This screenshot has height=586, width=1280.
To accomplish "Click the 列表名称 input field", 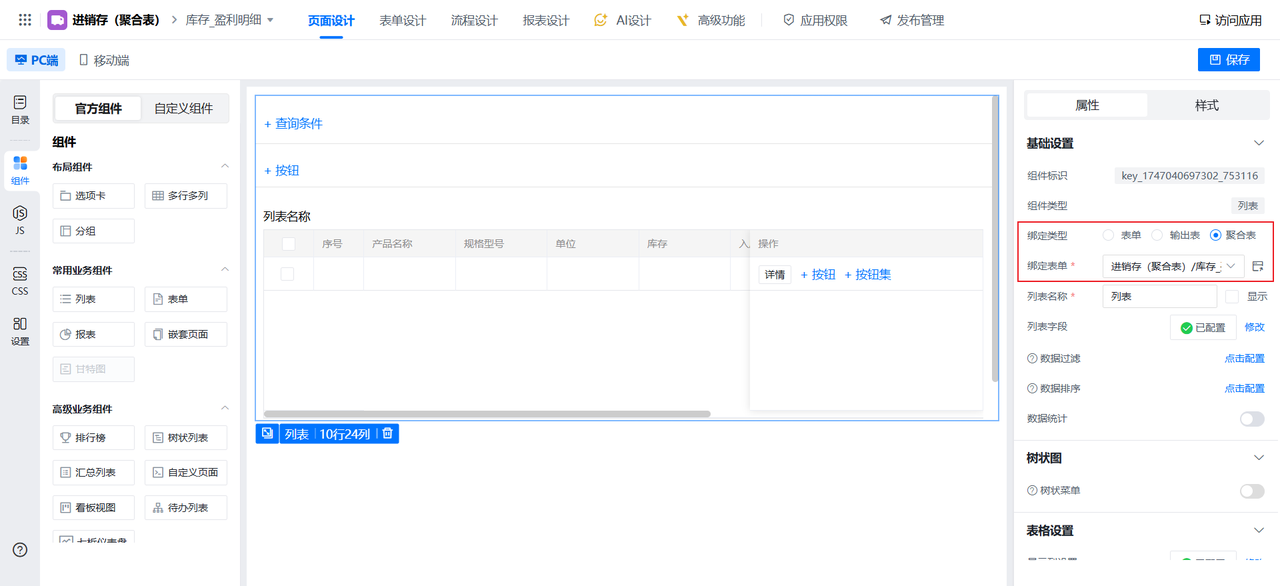I will pyautogui.click(x=1159, y=297).
